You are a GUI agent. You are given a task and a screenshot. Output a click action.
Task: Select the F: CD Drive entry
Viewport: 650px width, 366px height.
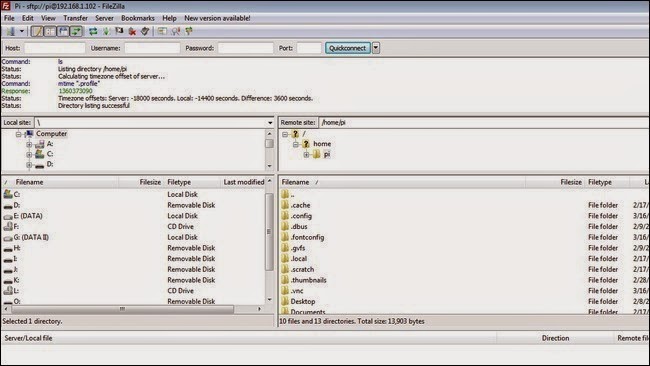[x=133, y=227]
